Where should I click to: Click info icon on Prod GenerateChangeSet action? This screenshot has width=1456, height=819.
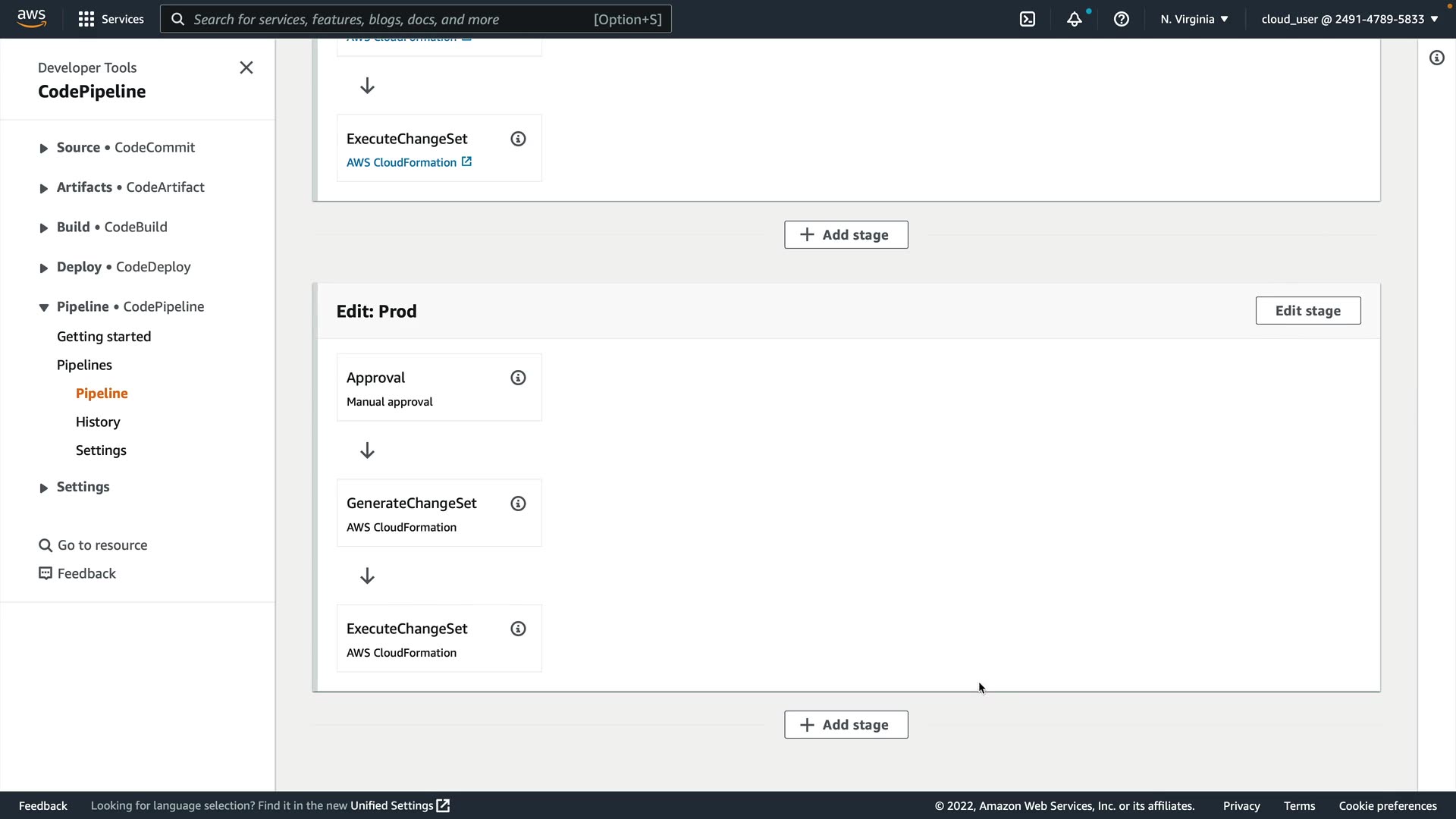pyautogui.click(x=518, y=504)
